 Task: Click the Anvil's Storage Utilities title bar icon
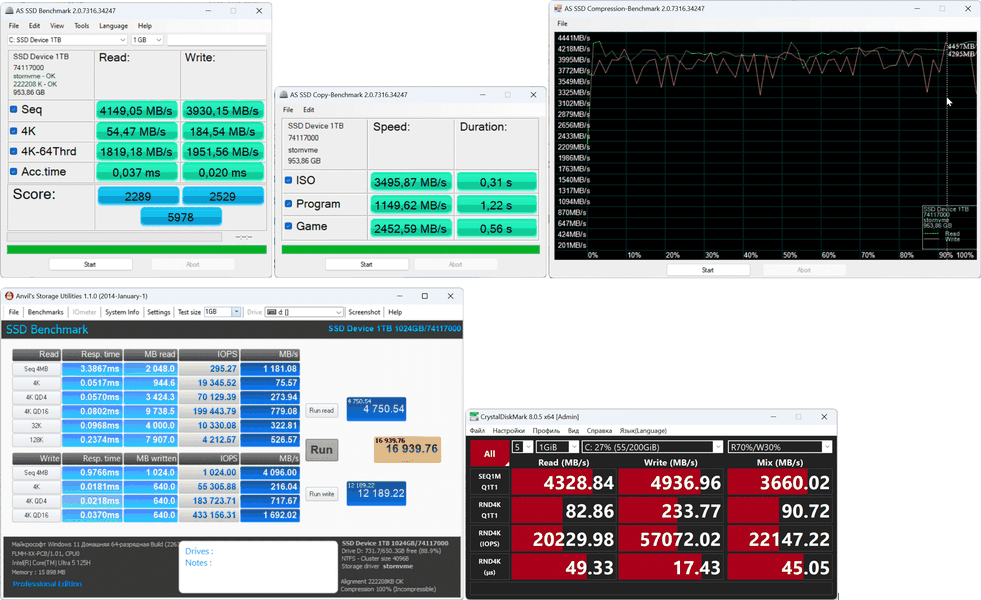[9, 296]
